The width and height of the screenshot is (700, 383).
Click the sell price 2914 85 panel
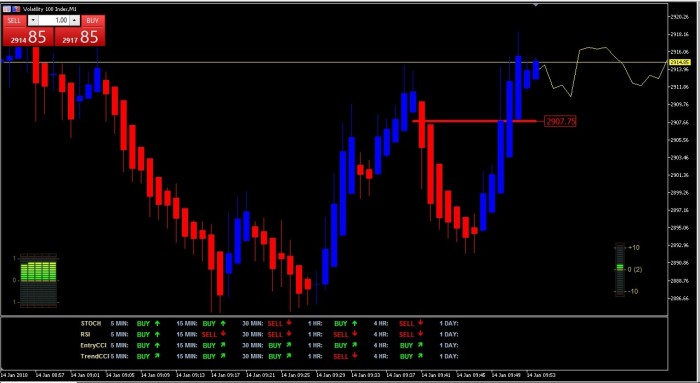coord(28,37)
